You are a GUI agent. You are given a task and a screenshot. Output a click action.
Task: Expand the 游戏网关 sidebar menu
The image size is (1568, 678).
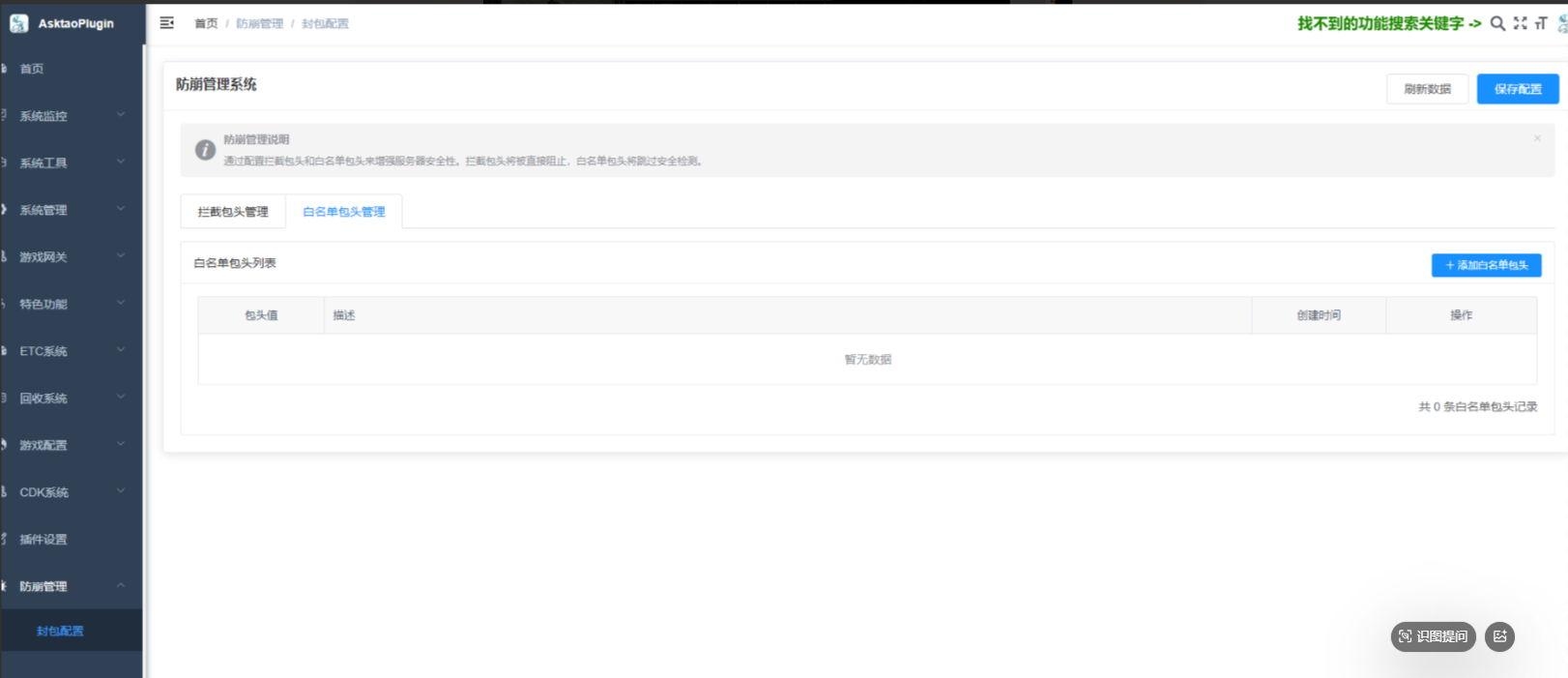[68, 257]
